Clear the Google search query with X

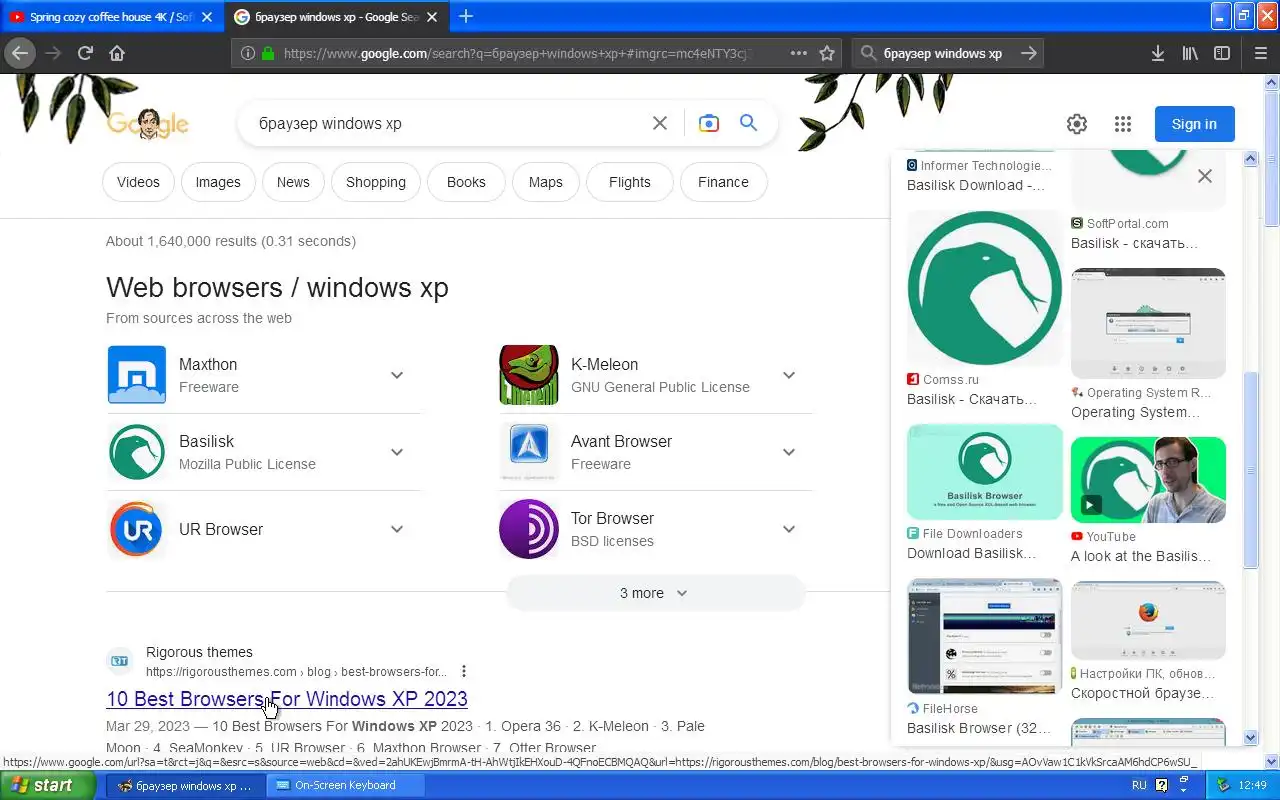point(660,123)
